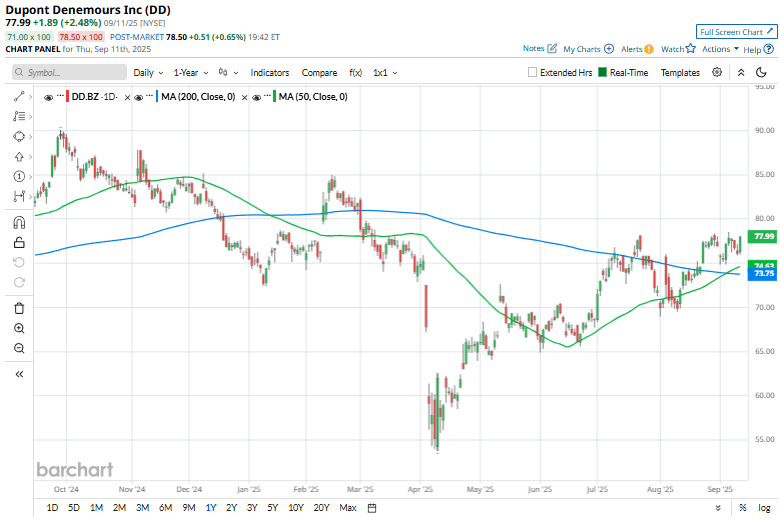Click the lock drawings icon

coord(19,242)
